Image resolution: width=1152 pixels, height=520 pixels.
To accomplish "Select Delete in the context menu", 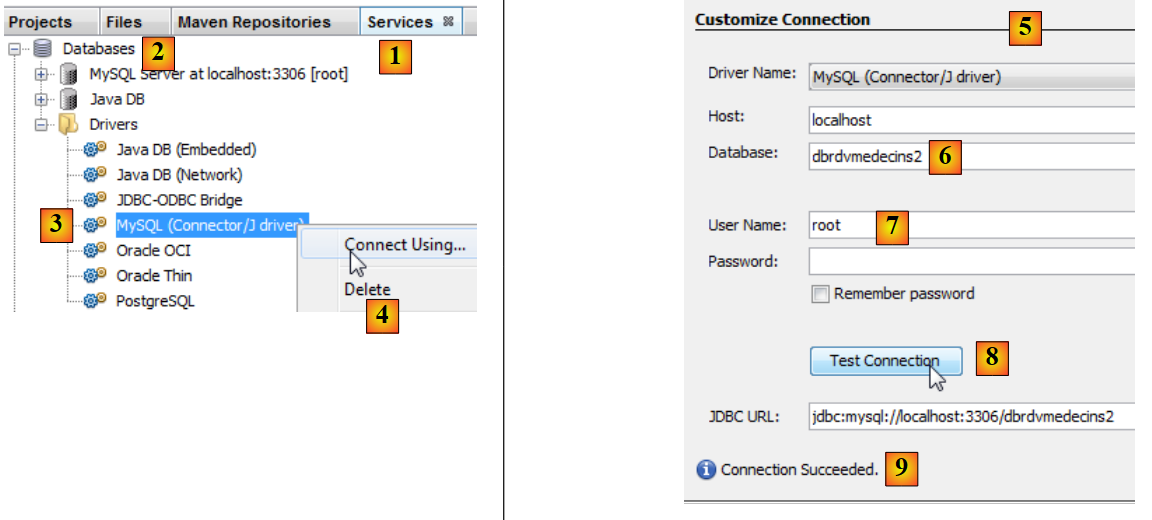I will click(x=368, y=290).
